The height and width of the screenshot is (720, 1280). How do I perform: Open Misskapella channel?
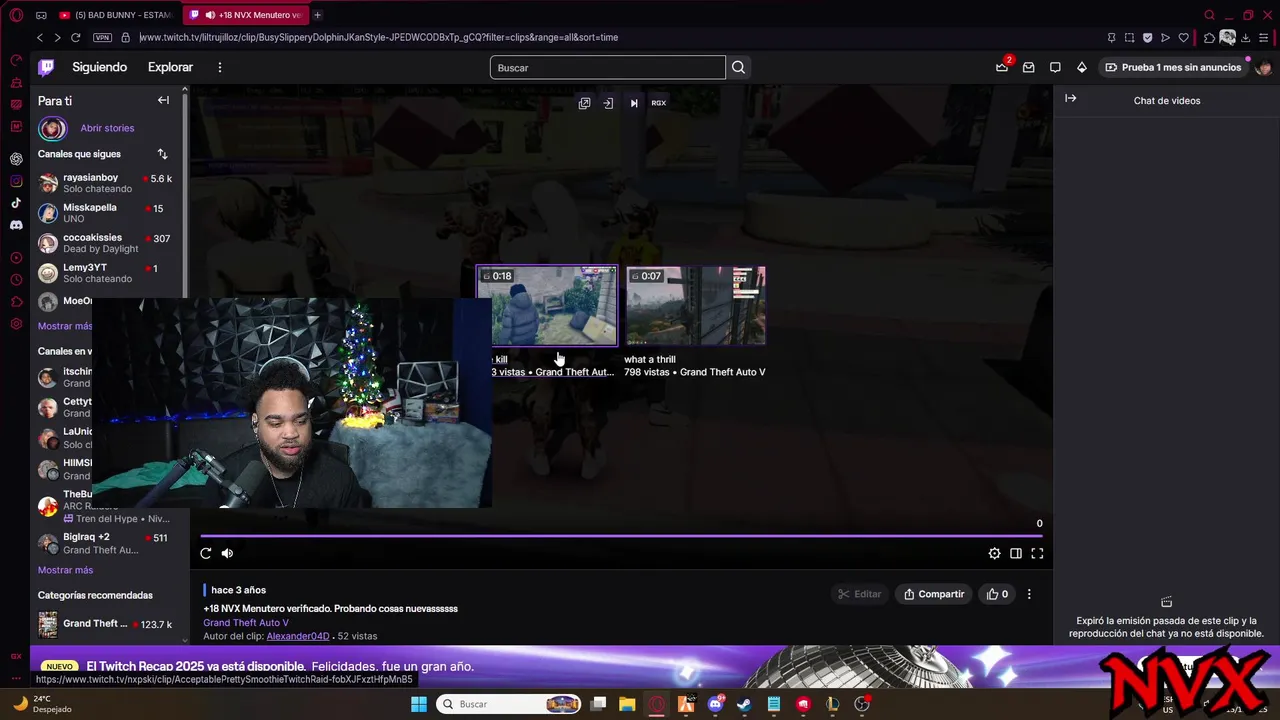(107, 213)
